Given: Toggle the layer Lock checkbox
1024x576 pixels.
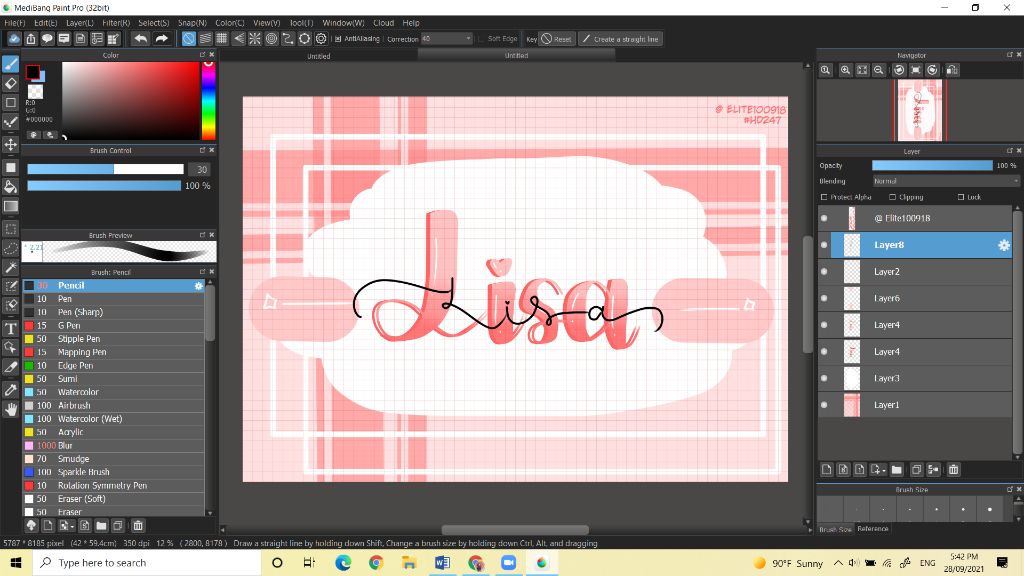Looking at the screenshot, I should [961, 197].
